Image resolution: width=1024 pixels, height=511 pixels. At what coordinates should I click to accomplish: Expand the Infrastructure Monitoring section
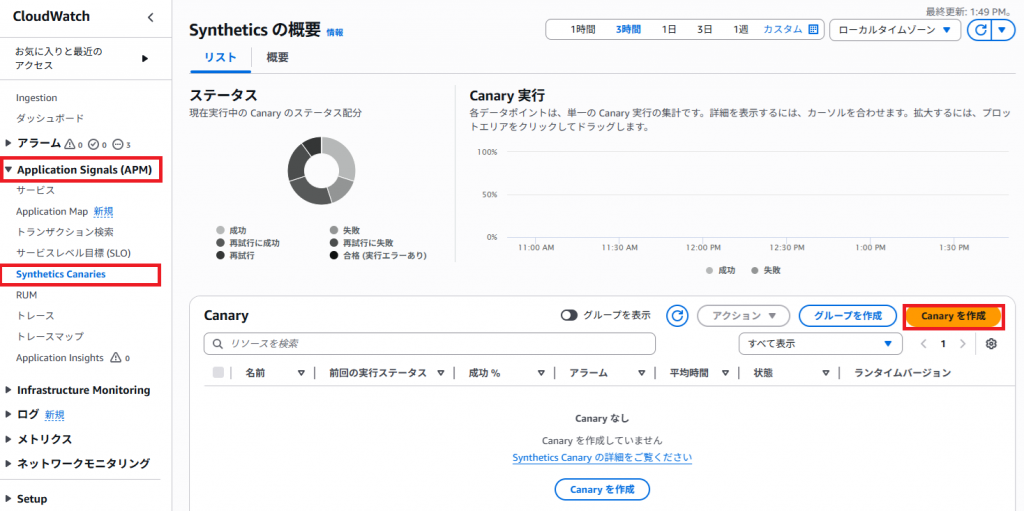(83, 390)
